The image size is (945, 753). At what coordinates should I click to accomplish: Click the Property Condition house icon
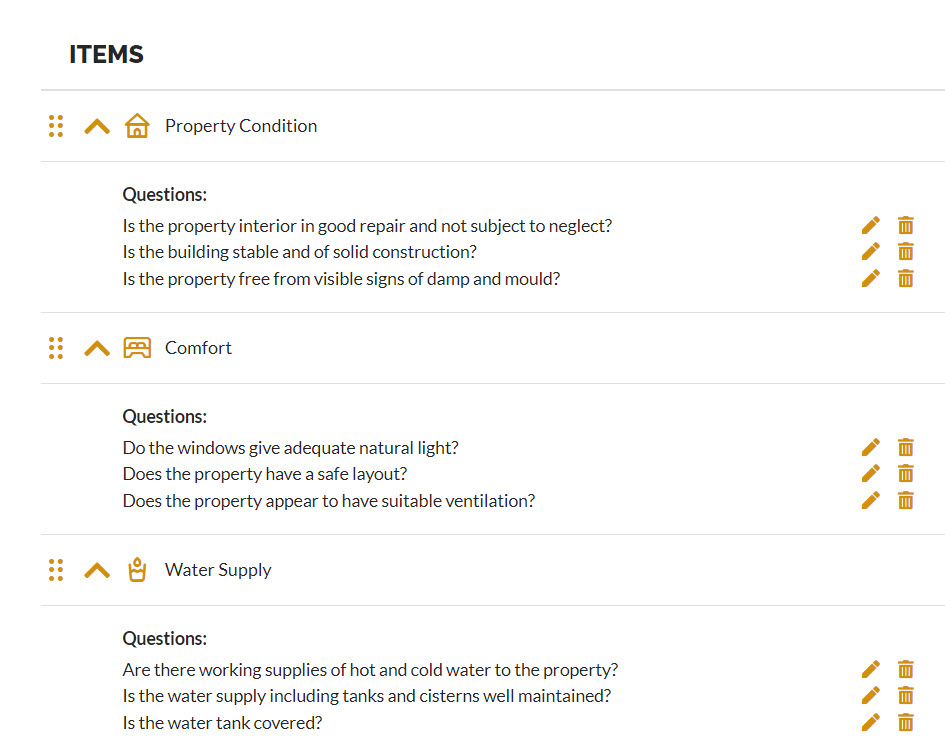pyautogui.click(x=137, y=125)
